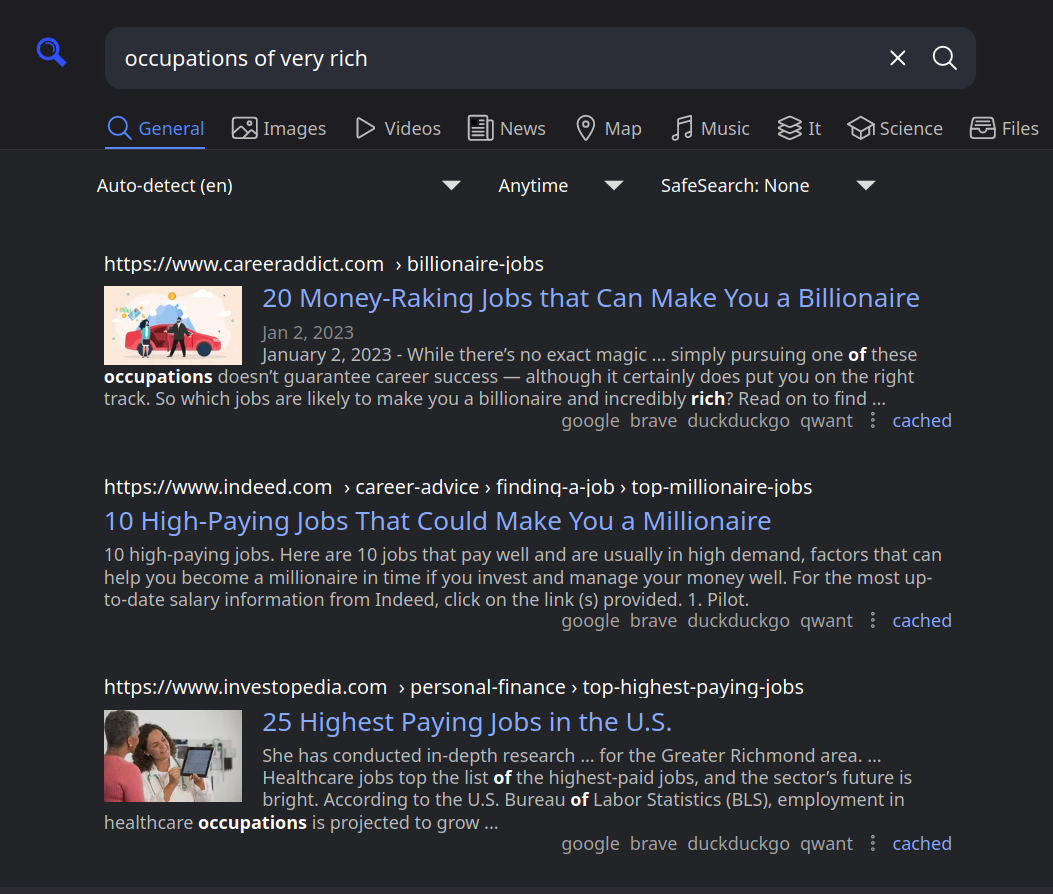Viewport: 1053px width, 894px height.
Task: Open the It category tab
Action: click(x=799, y=128)
